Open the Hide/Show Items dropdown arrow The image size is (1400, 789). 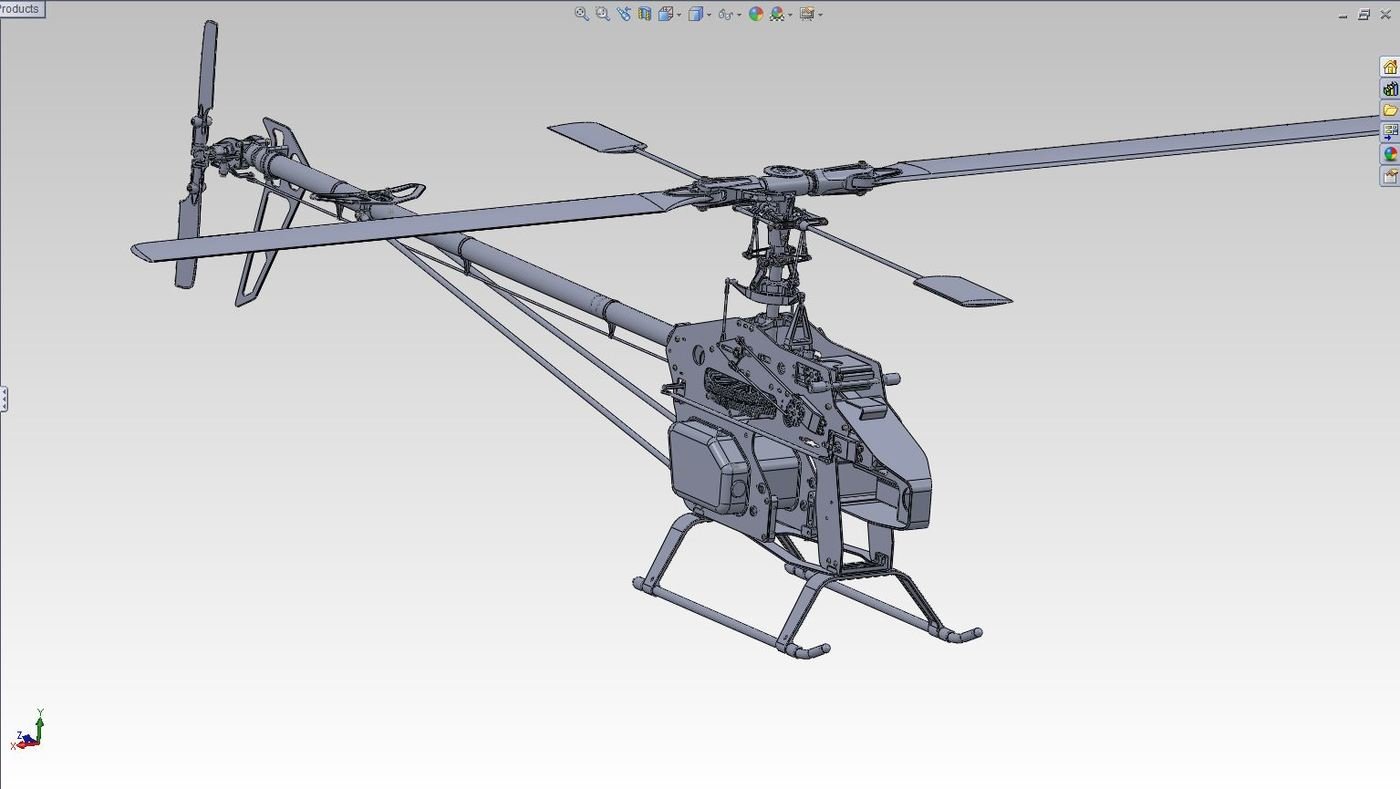[739, 15]
